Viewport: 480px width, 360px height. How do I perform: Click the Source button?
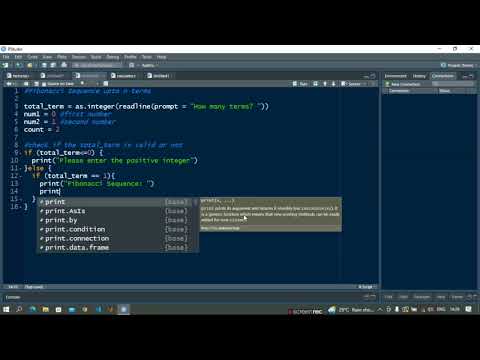coord(351,84)
